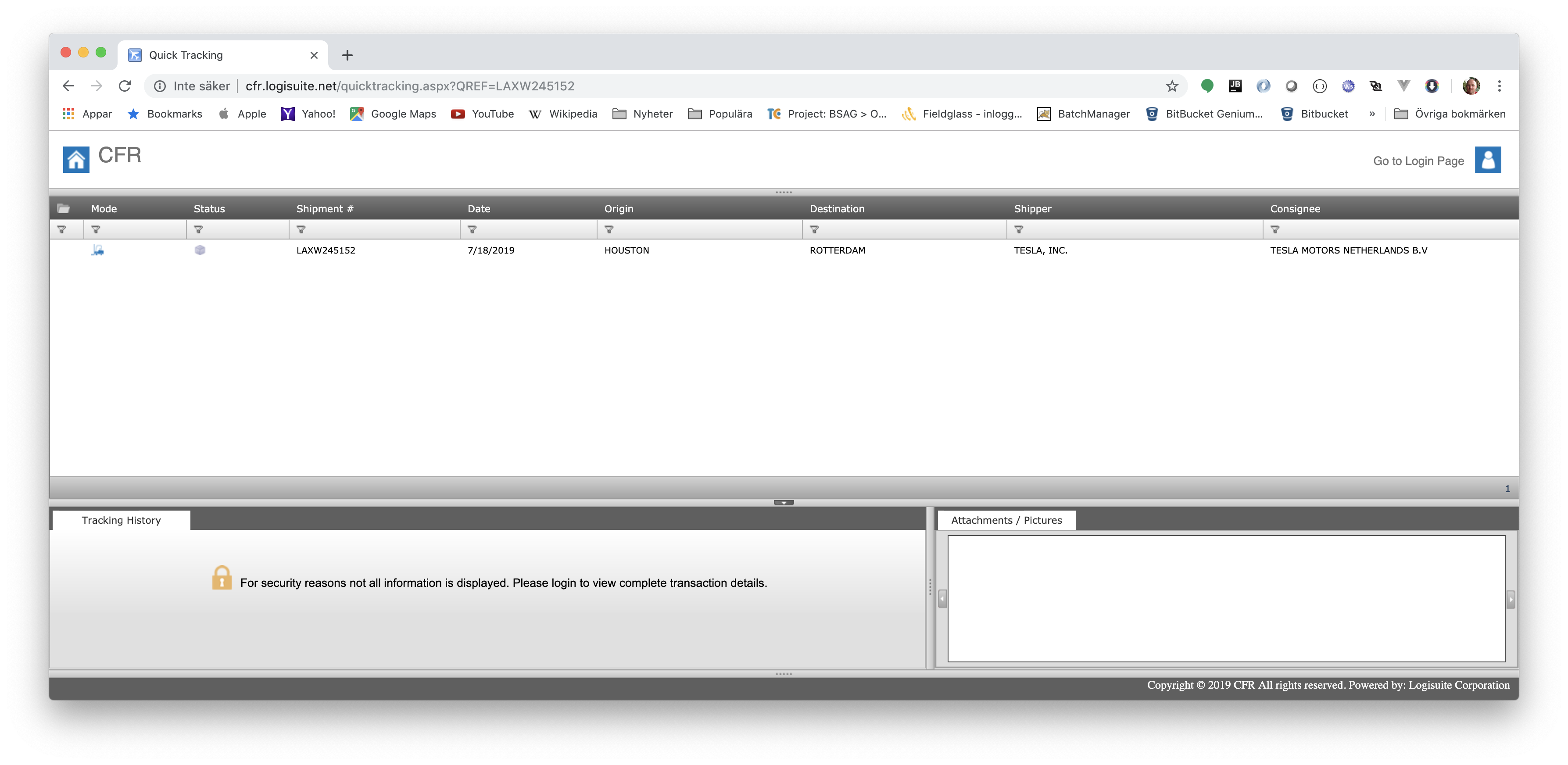Open the Shipment # column filter

point(301,229)
